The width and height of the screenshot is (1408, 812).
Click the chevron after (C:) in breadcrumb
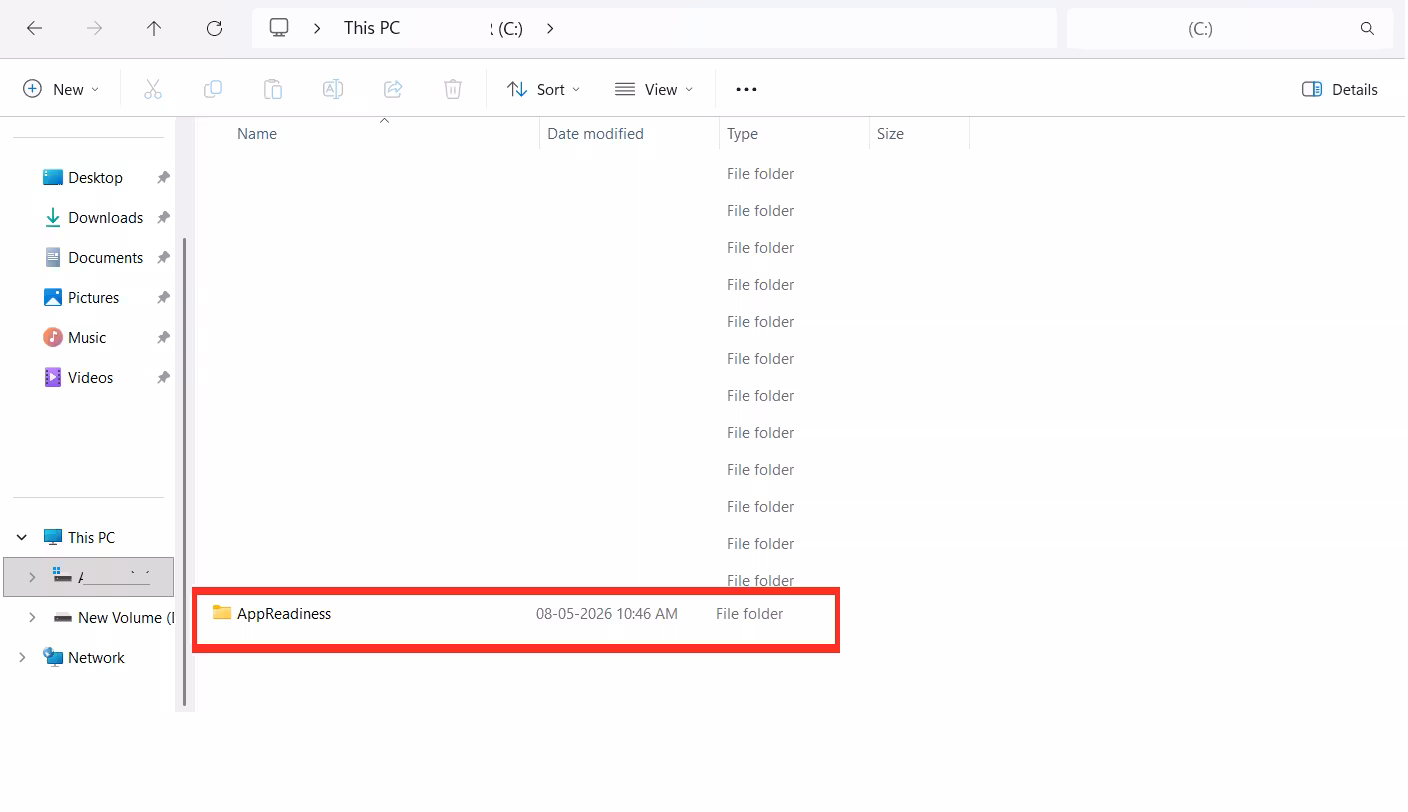pyautogui.click(x=550, y=28)
